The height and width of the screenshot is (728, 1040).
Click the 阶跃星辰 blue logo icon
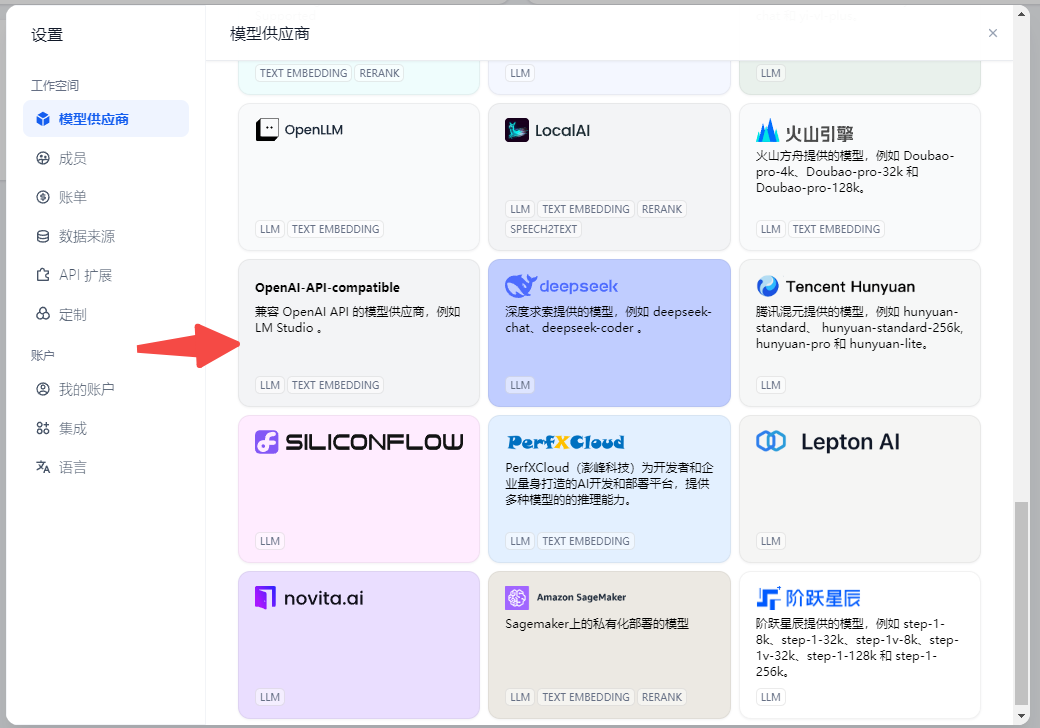pos(768,597)
